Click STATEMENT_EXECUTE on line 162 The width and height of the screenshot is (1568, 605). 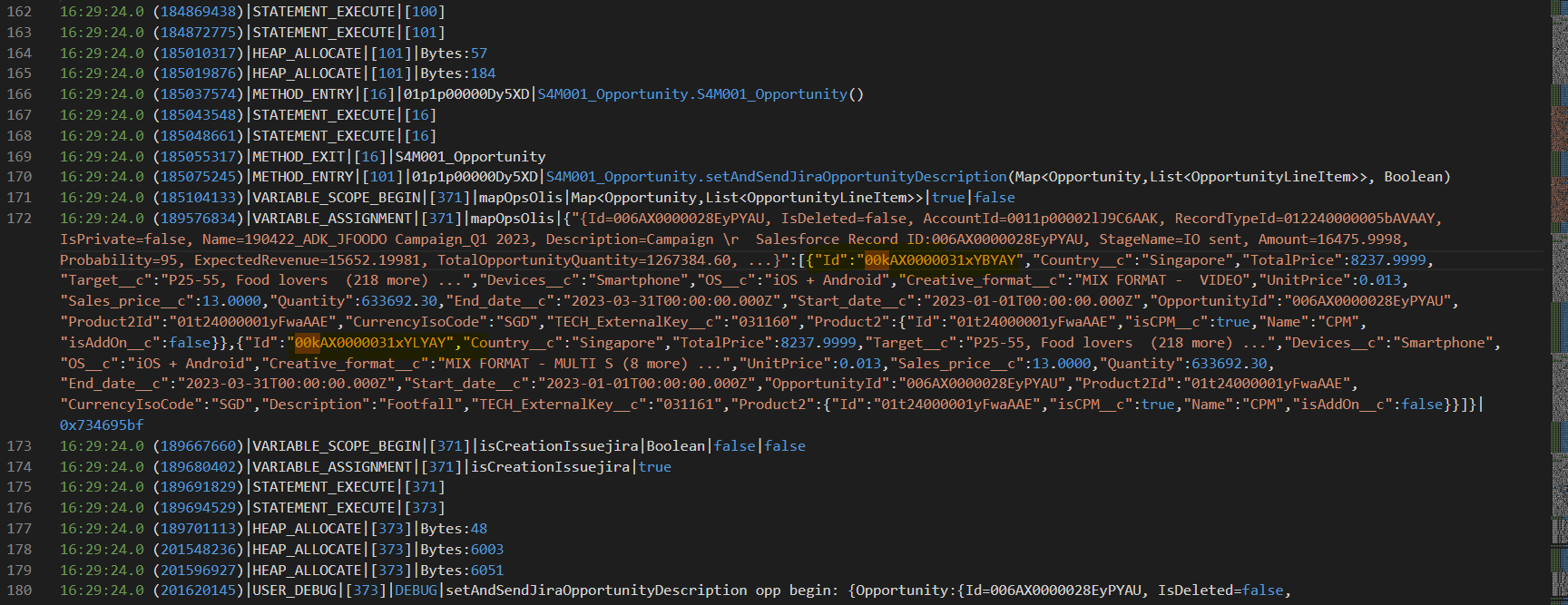[324, 12]
